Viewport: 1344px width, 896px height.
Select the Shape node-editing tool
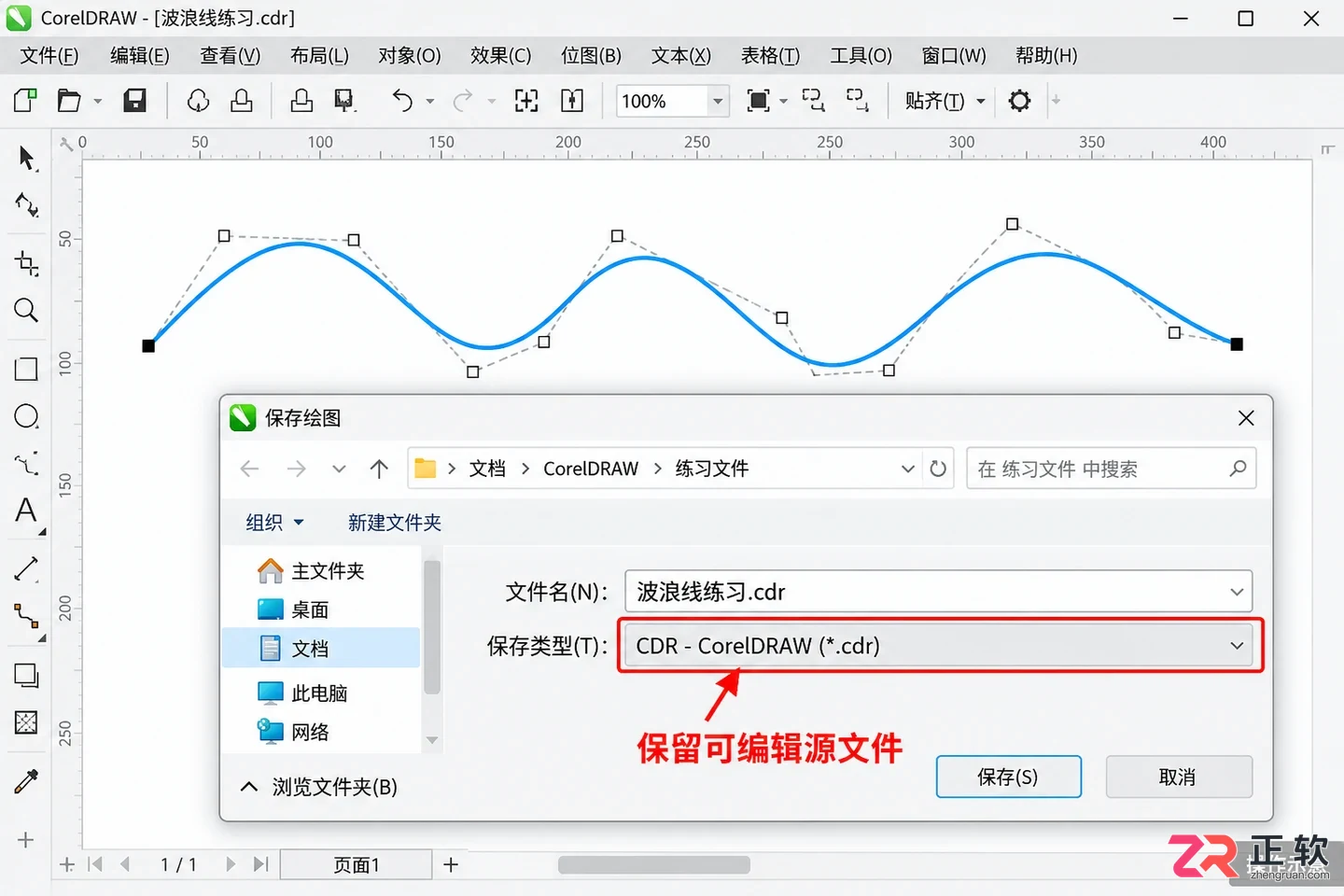[27, 205]
